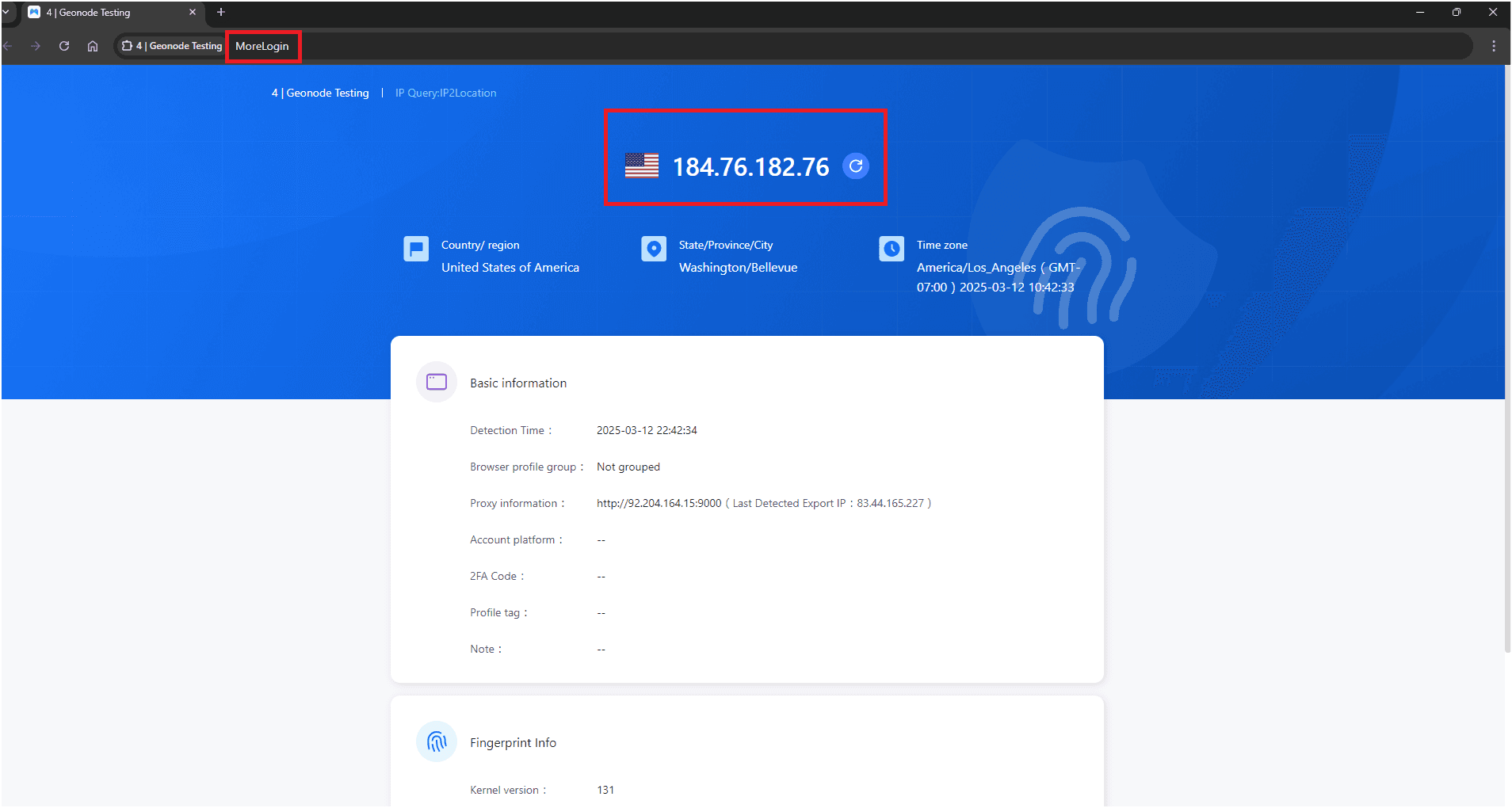Click the forward navigation arrow
This screenshot has height=808, width=1512.
tap(36, 46)
